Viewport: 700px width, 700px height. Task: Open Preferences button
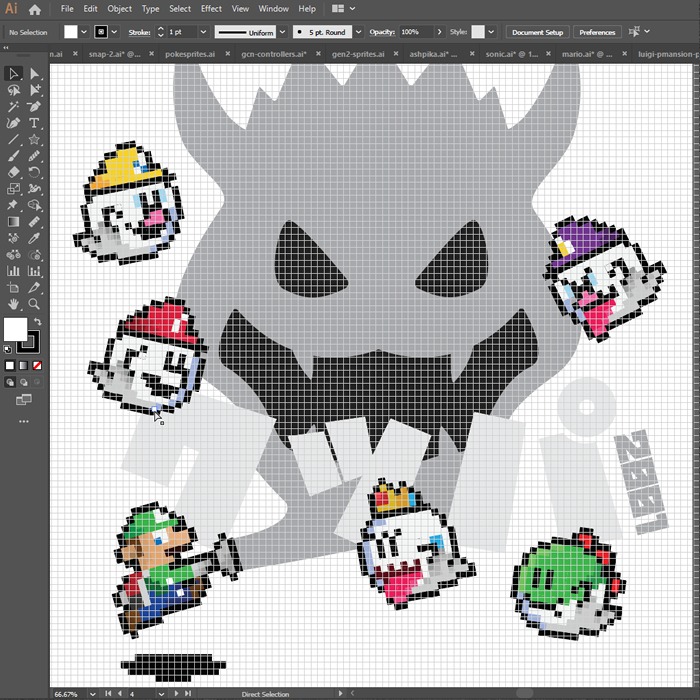(597, 32)
